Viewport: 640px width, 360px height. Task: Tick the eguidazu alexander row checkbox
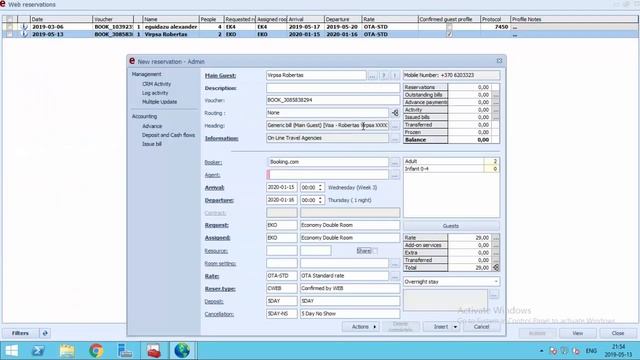9,27
